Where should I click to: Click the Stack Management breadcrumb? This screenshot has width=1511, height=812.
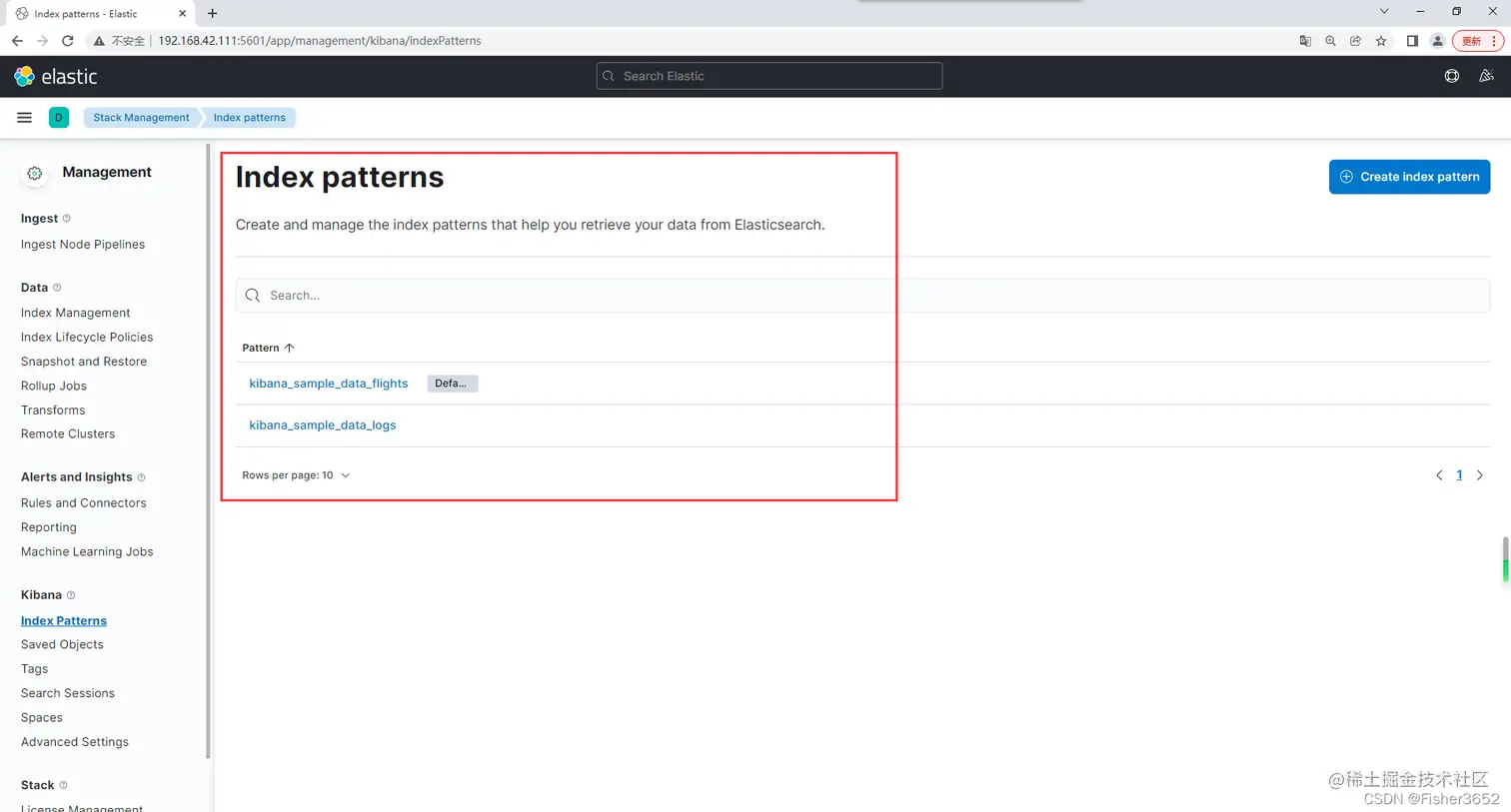pyautogui.click(x=141, y=118)
